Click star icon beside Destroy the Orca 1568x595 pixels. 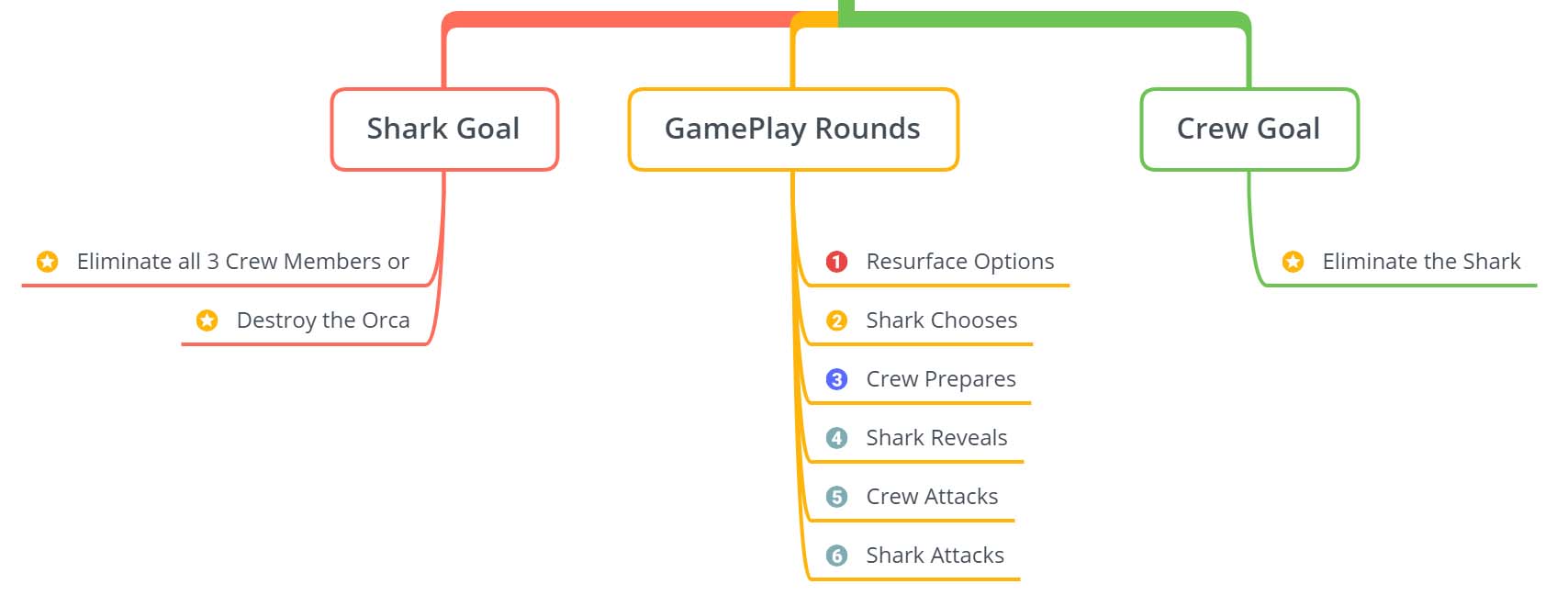coord(207,320)
